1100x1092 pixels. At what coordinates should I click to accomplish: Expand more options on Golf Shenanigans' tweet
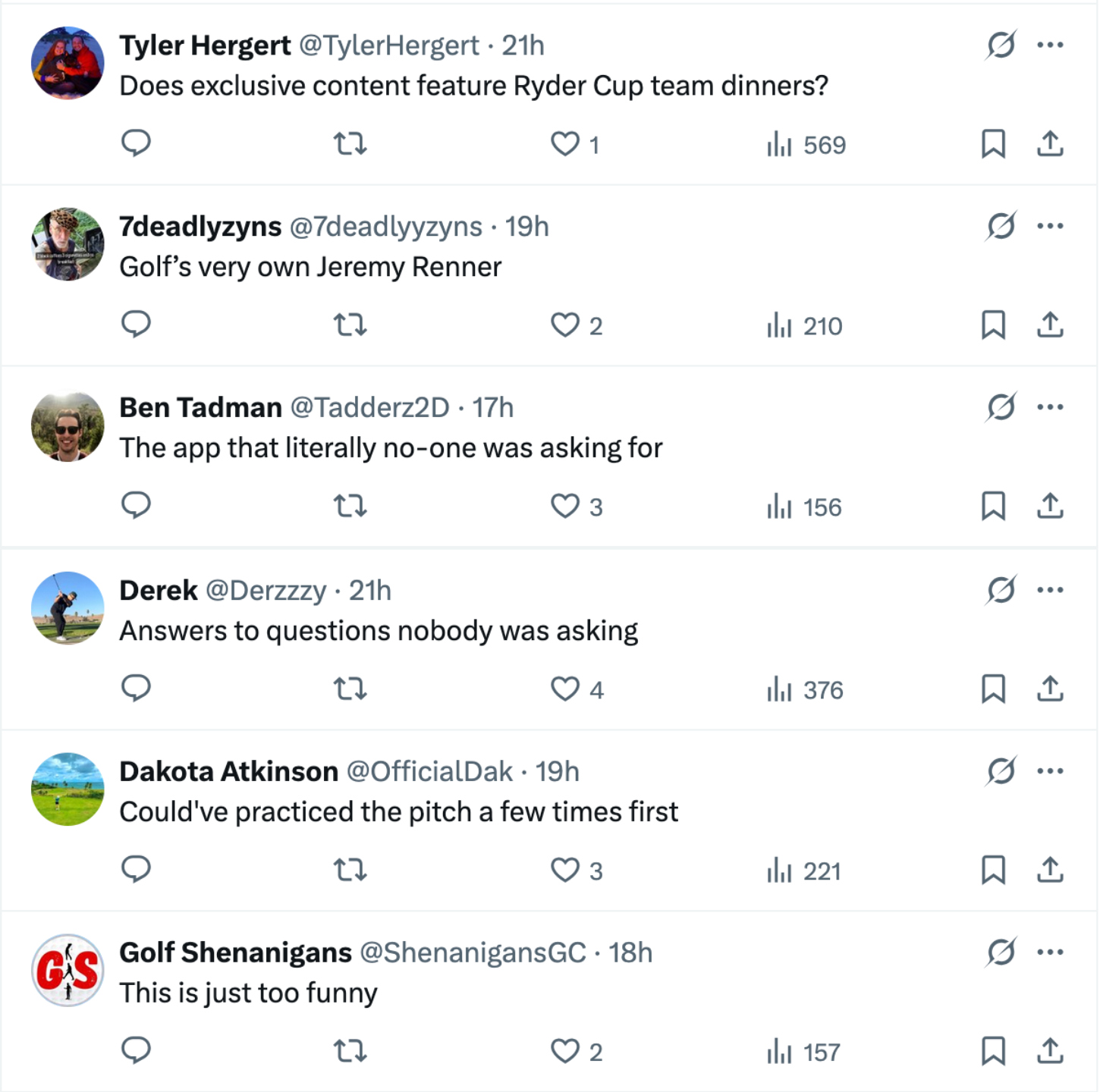(x=1050, y=952)
